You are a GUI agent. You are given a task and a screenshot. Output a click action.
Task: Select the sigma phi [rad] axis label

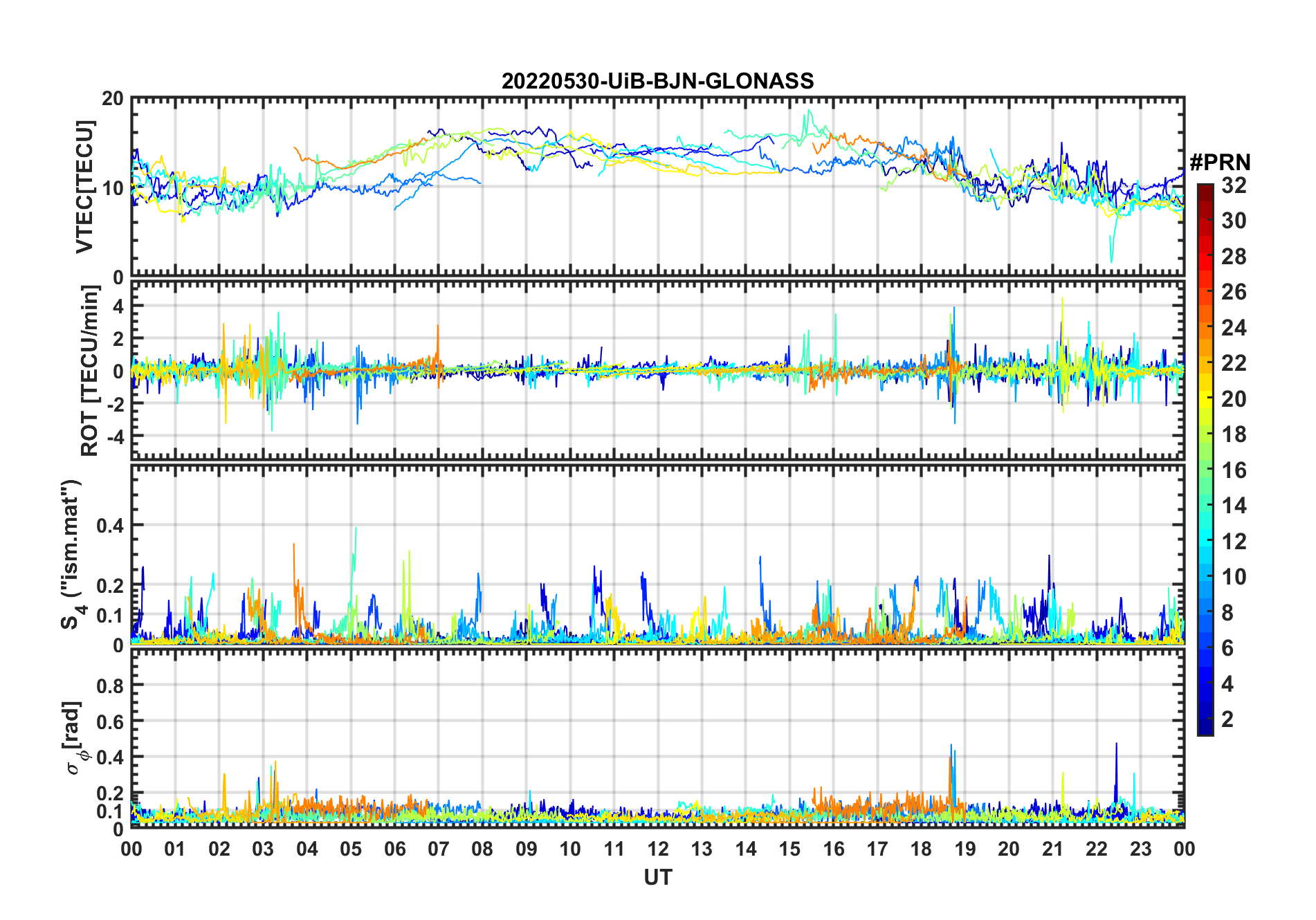tap(73, 737)
